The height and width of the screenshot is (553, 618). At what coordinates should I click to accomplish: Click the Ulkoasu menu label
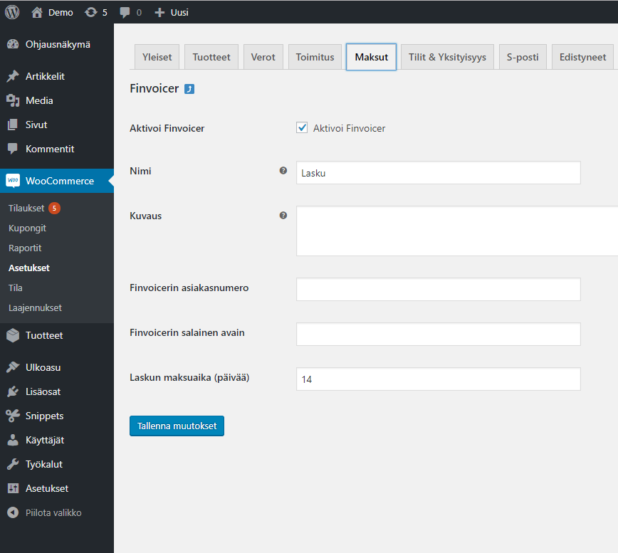click(43, 367)
